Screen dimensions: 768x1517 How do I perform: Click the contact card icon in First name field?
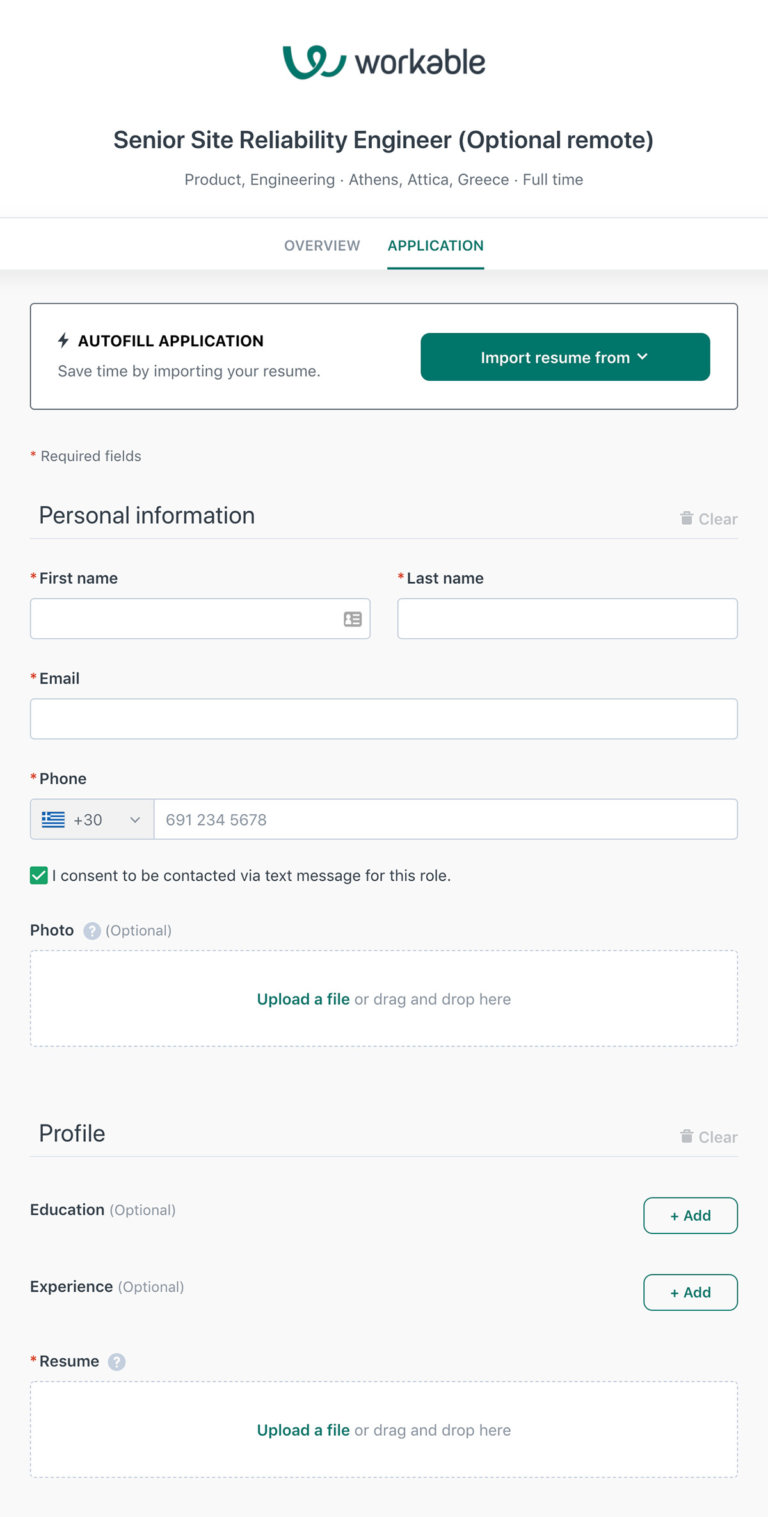(352, 618)
